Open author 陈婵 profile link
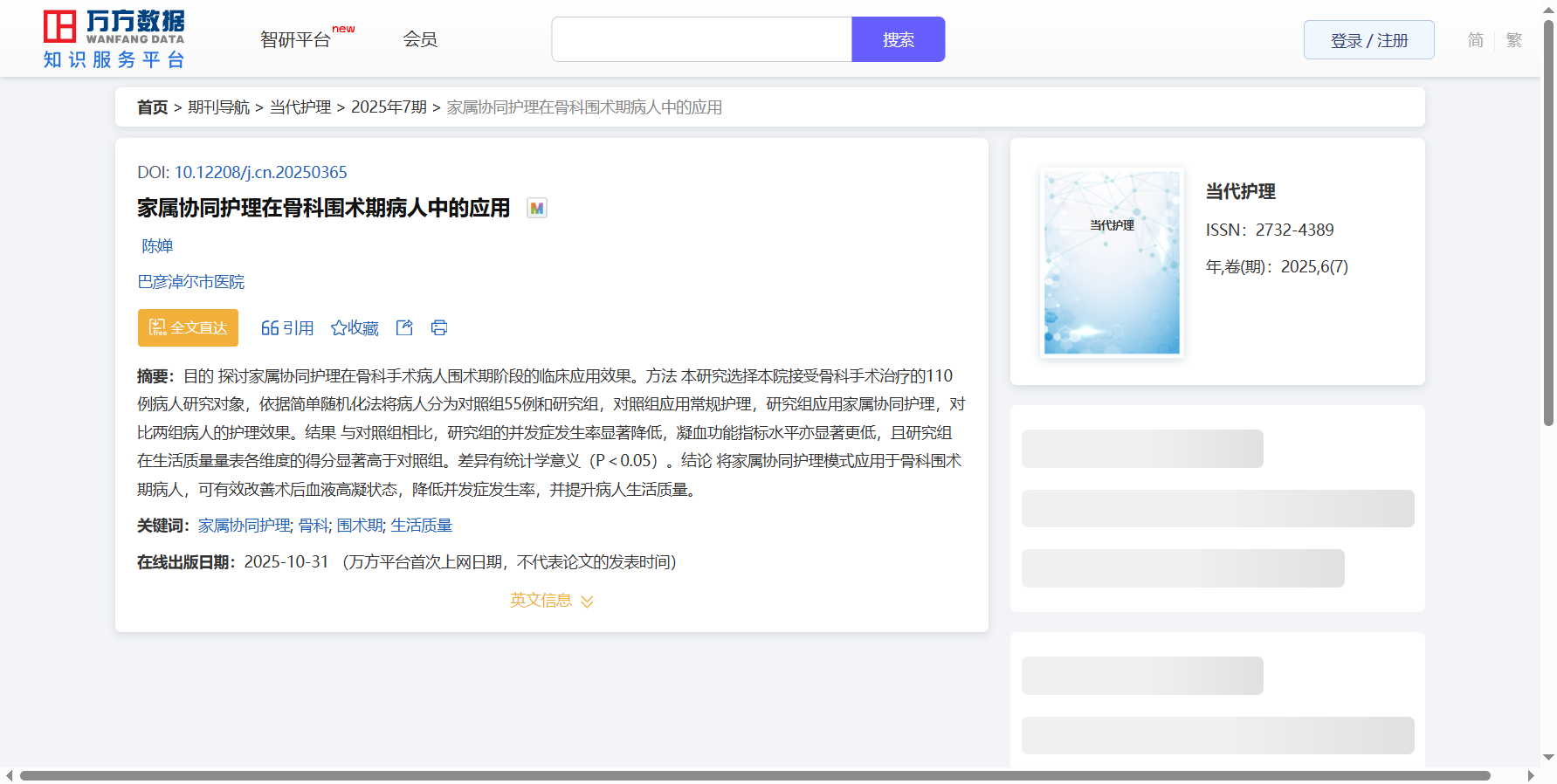The image size is (1557, 784). tap(157, 246)
